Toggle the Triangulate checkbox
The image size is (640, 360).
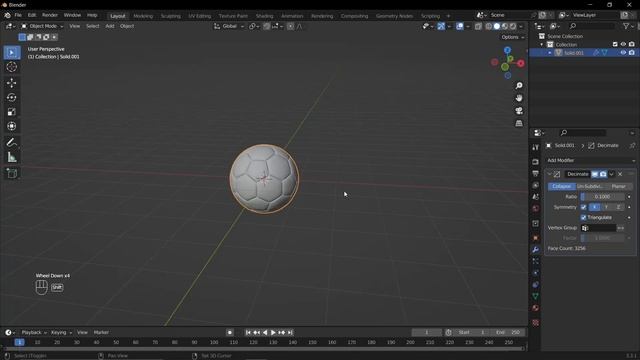pos(584,218)
